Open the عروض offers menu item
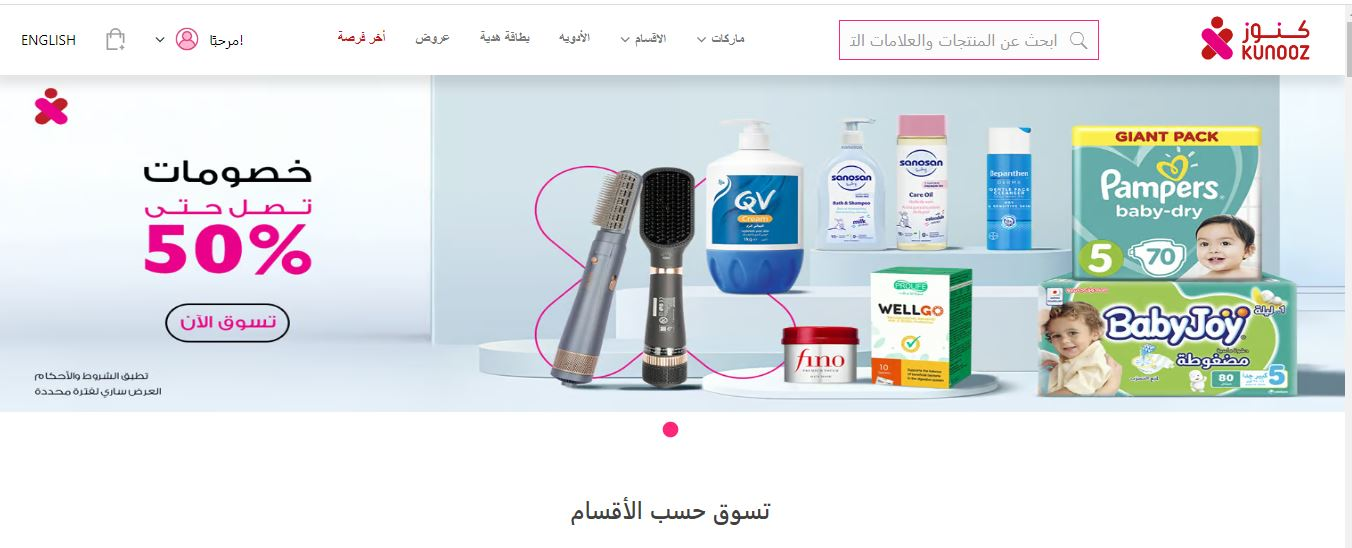Viewport: 1352px width, 548px height. coord(433,38)
